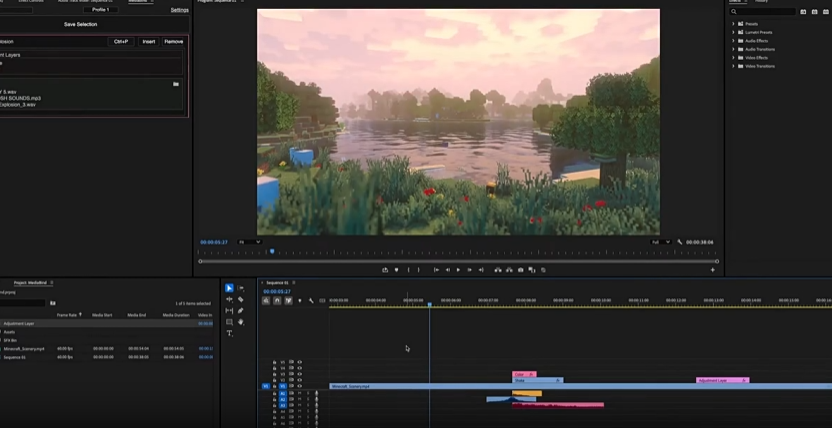Click the Save Selection button

(x=81, y=24)
